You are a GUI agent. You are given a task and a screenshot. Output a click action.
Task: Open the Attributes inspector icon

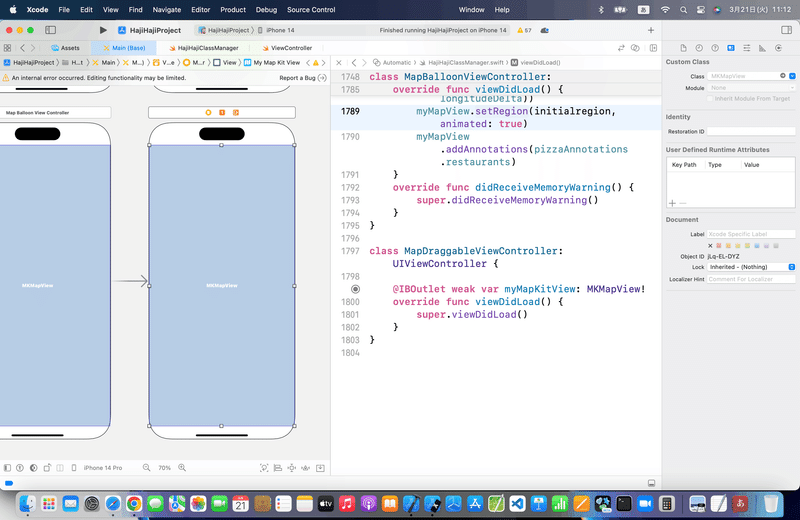click(746, 48)
